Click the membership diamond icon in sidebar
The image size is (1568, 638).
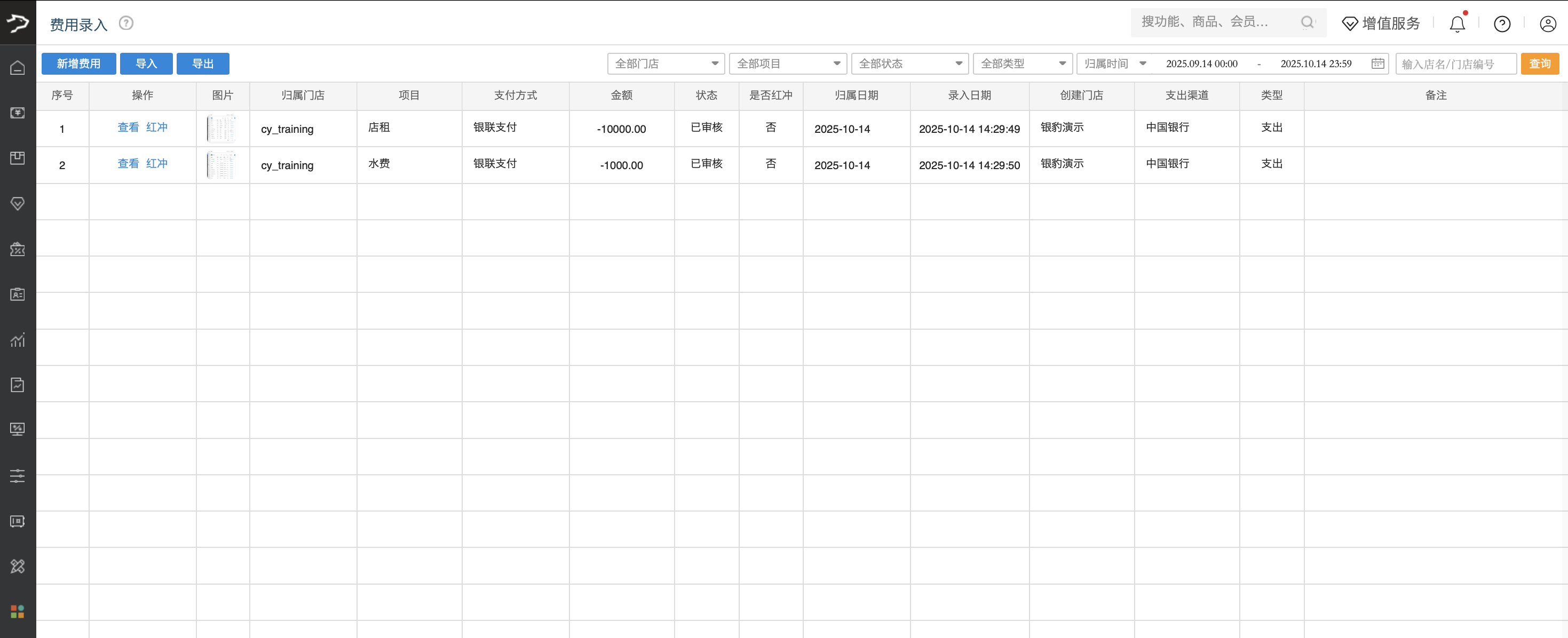(x=18, y=204)
